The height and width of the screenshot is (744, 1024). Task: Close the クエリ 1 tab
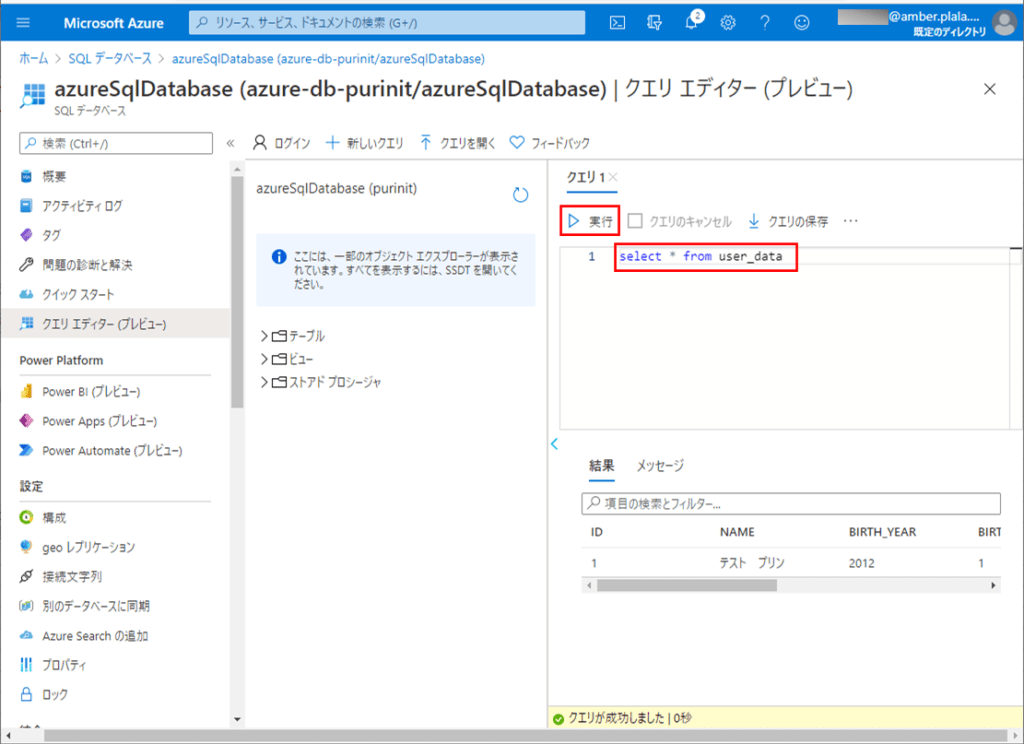613,177
